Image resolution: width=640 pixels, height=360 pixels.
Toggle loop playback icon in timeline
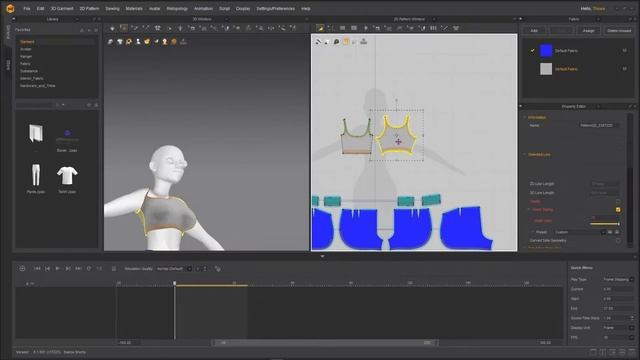point(89,269)
